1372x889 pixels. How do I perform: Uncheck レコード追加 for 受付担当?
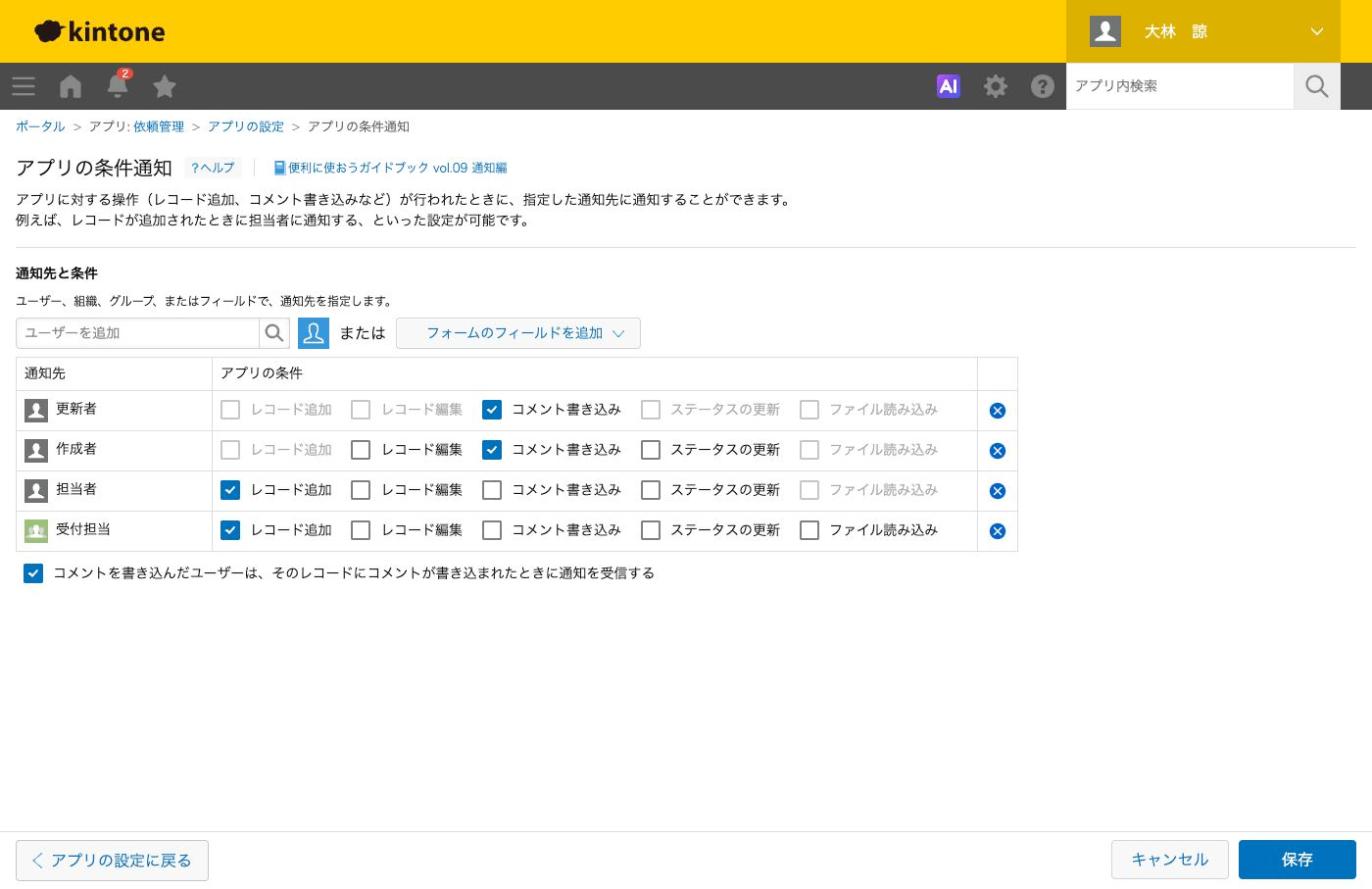(x=230, y=530)
